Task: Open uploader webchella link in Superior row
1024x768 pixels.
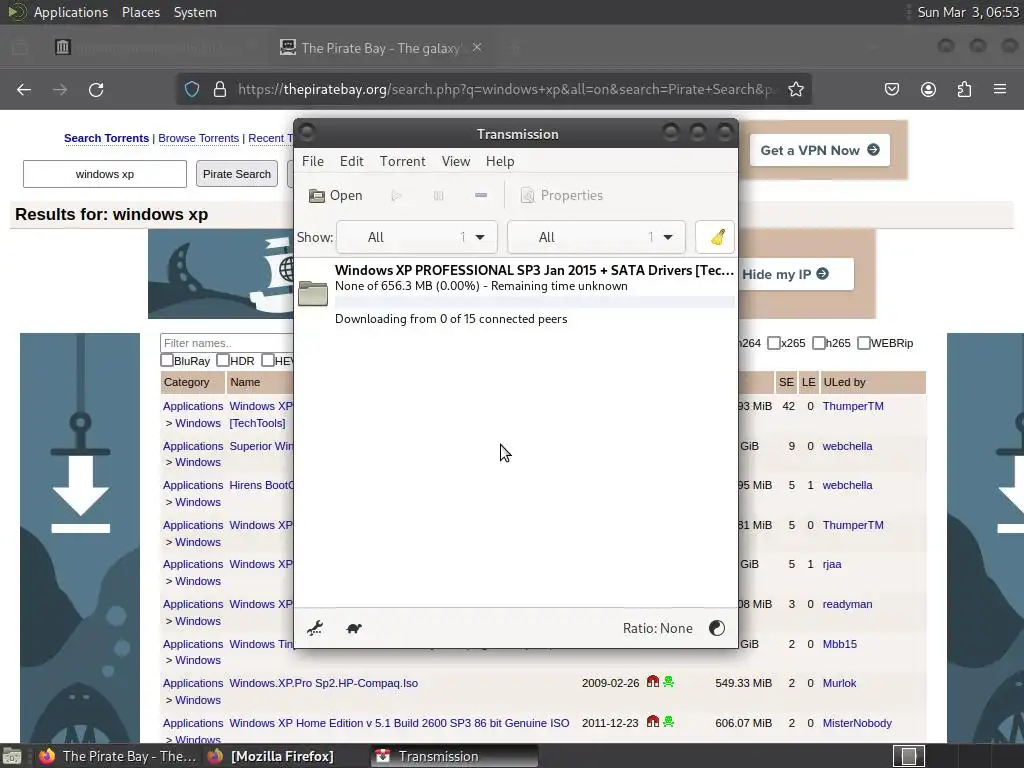Action: (x=847, y=446)
